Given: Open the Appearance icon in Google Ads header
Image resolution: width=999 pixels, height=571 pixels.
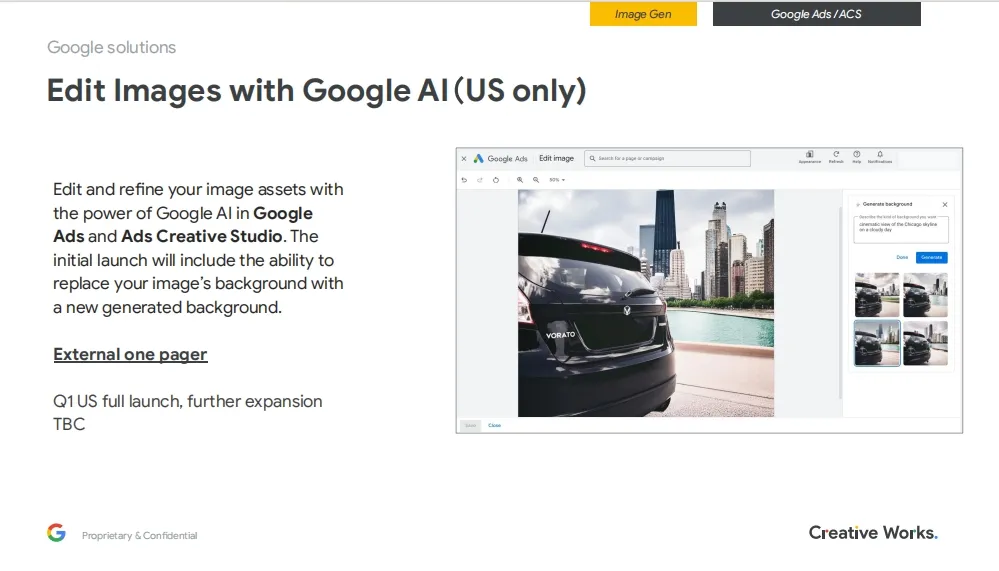Looking at the screenshot, I should coord(809,156).
